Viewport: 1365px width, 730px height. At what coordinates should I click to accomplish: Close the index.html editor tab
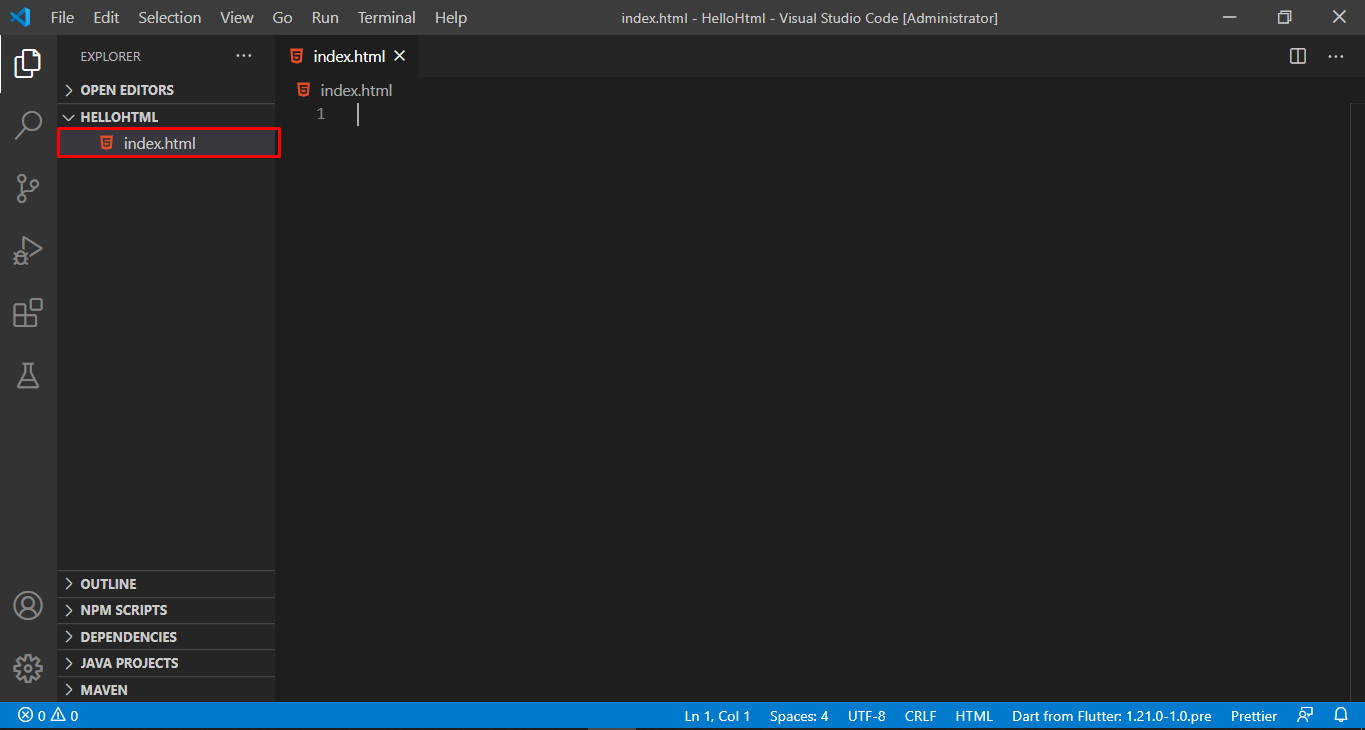400,56
